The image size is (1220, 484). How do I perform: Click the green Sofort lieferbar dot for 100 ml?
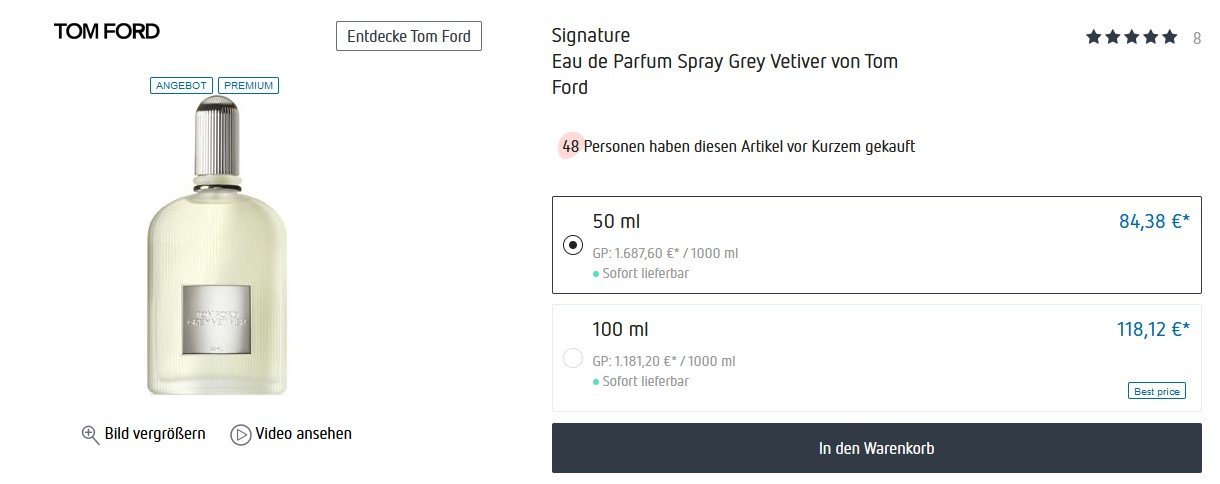[x=595, y=382]
